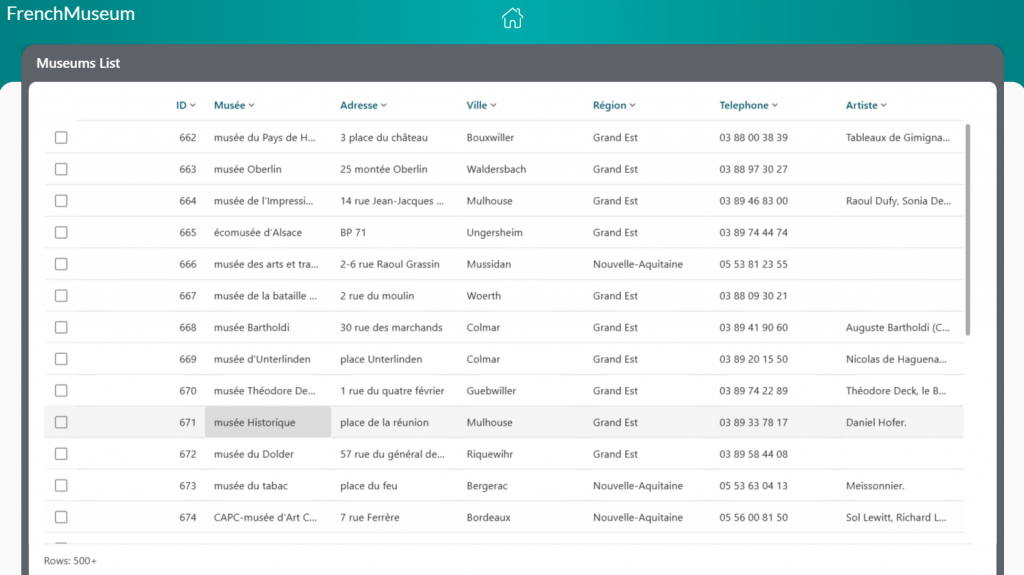Viewport: 1024px width, 575px height.
Task: Open the Artiste column header dropdown
Action: tap(884, 106)
